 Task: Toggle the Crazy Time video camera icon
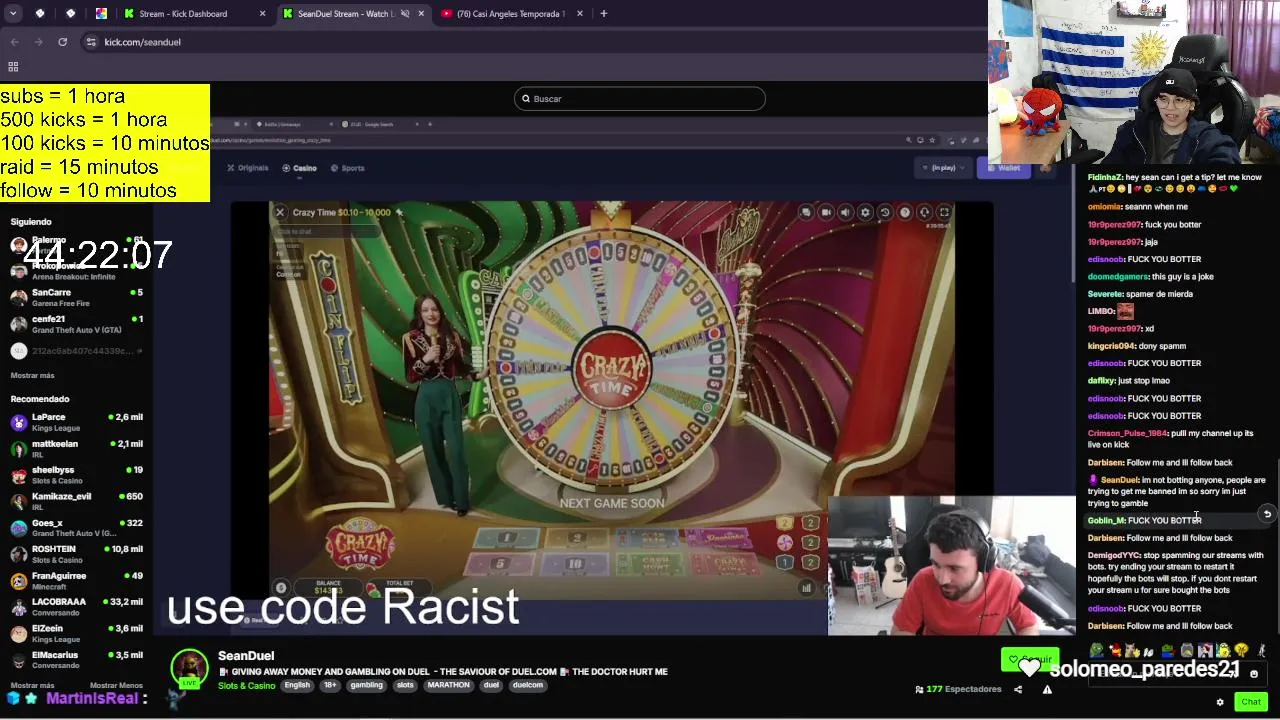click(826, 212)
